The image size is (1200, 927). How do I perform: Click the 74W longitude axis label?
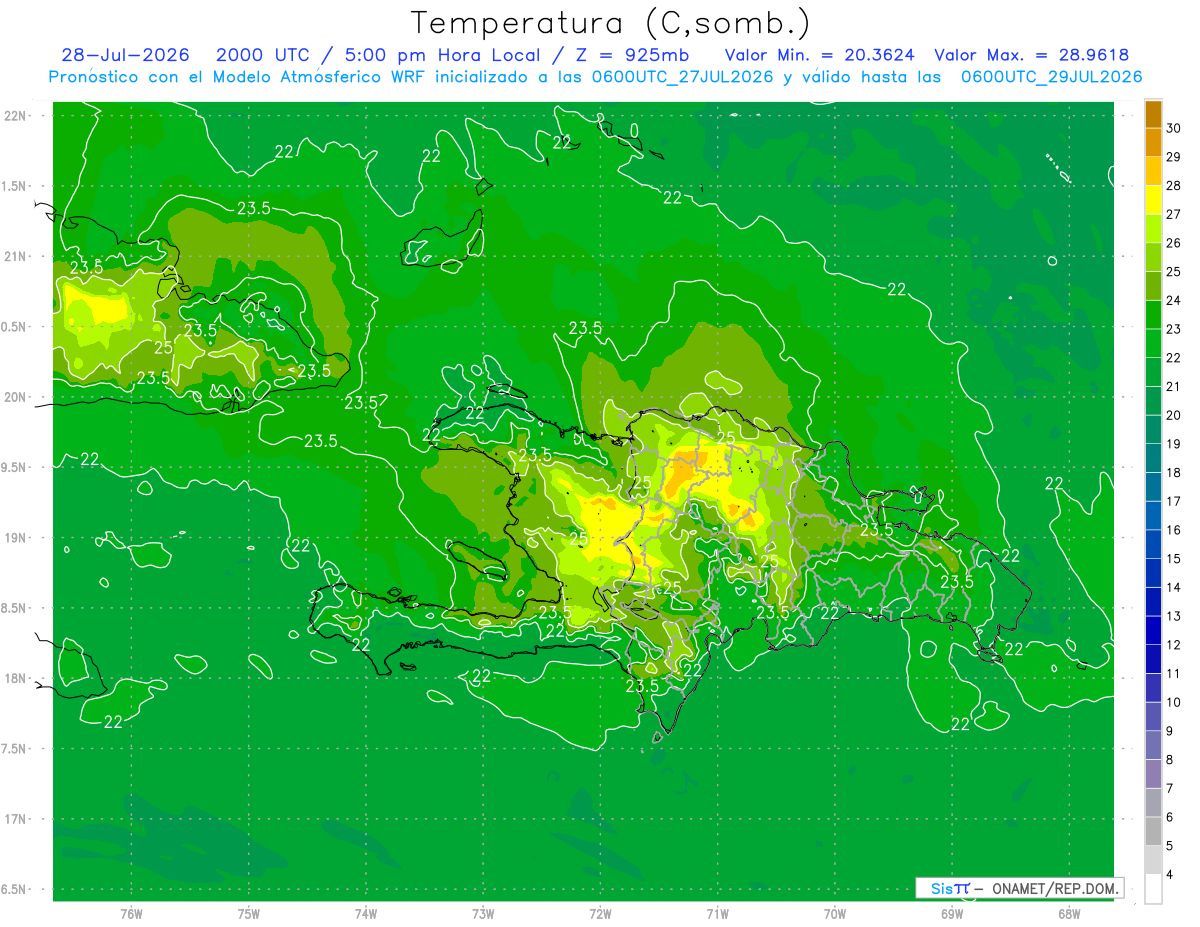coord(366,913)
